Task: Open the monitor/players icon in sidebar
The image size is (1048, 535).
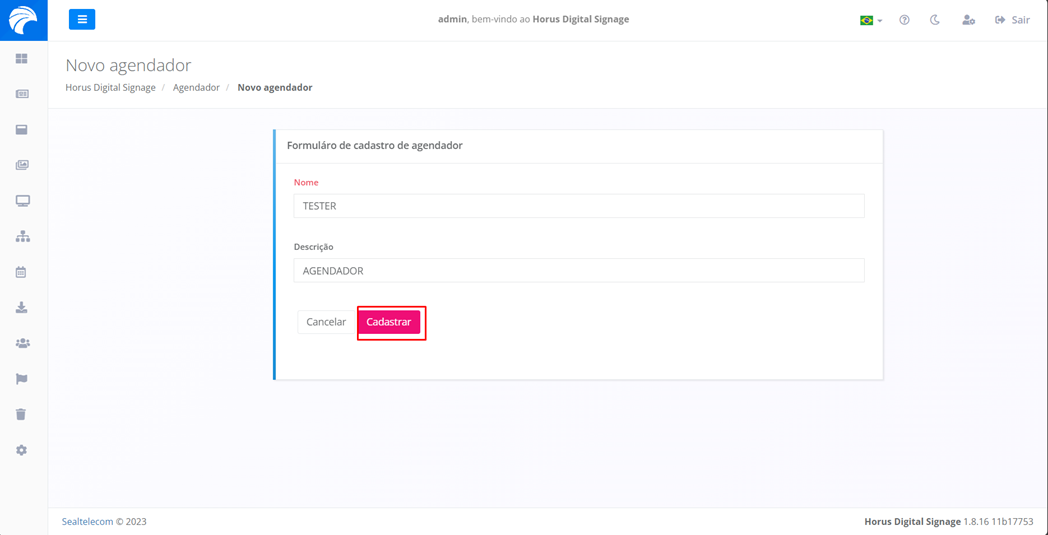Action: (22, 201)
